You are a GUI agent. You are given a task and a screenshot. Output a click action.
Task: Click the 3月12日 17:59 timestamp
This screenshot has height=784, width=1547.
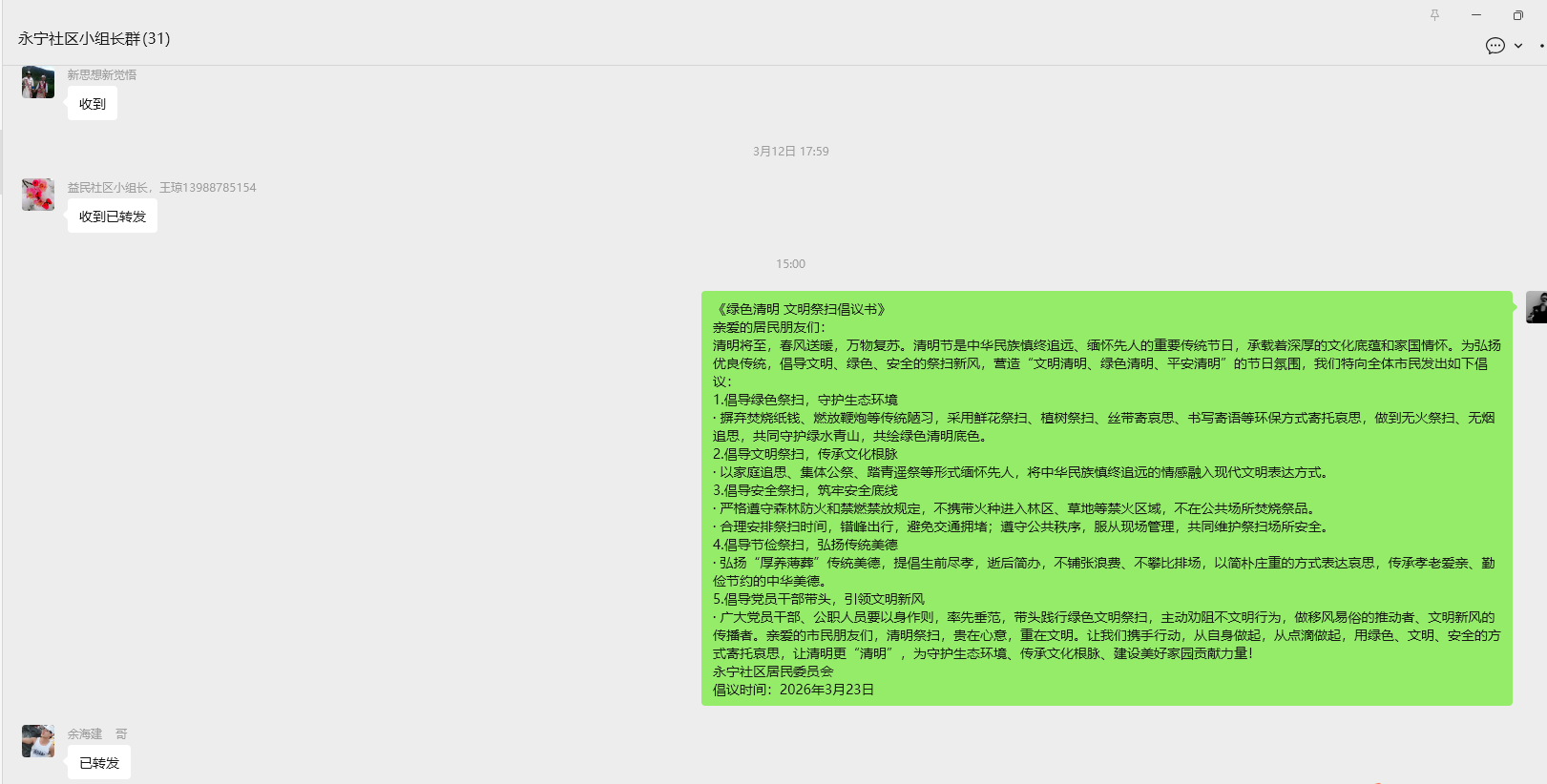pyautogui.click(x=790, y=151)
